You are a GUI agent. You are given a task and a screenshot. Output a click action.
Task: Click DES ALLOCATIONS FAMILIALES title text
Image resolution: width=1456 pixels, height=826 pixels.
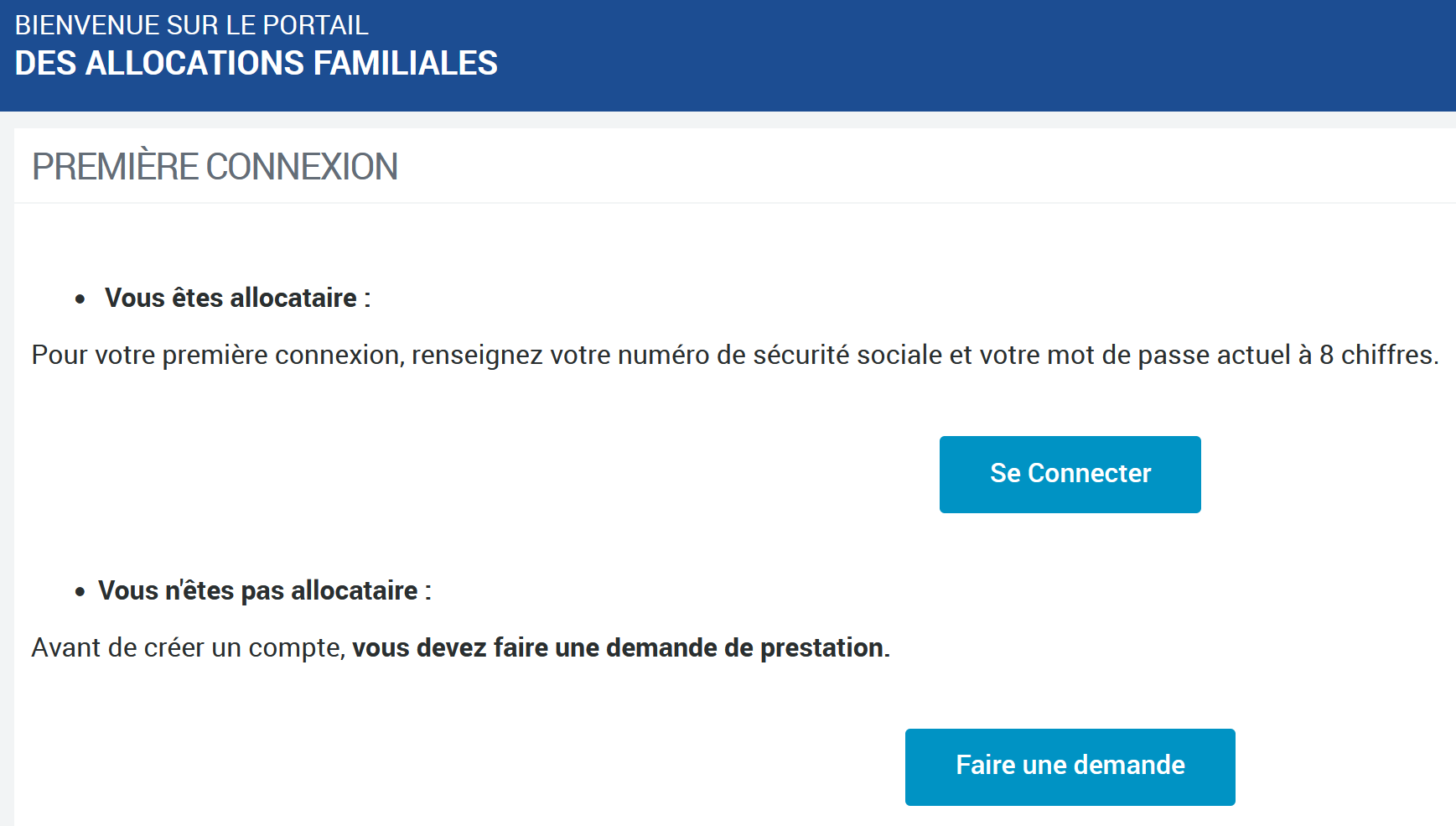[256, 63]
